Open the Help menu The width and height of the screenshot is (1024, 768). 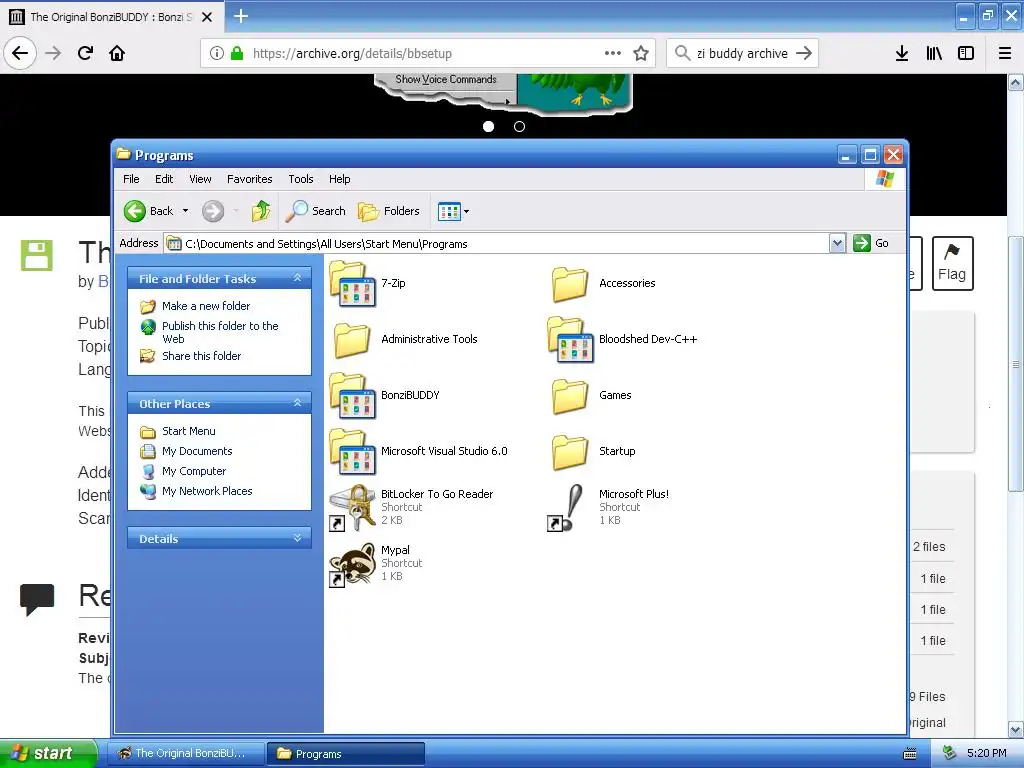340,179
